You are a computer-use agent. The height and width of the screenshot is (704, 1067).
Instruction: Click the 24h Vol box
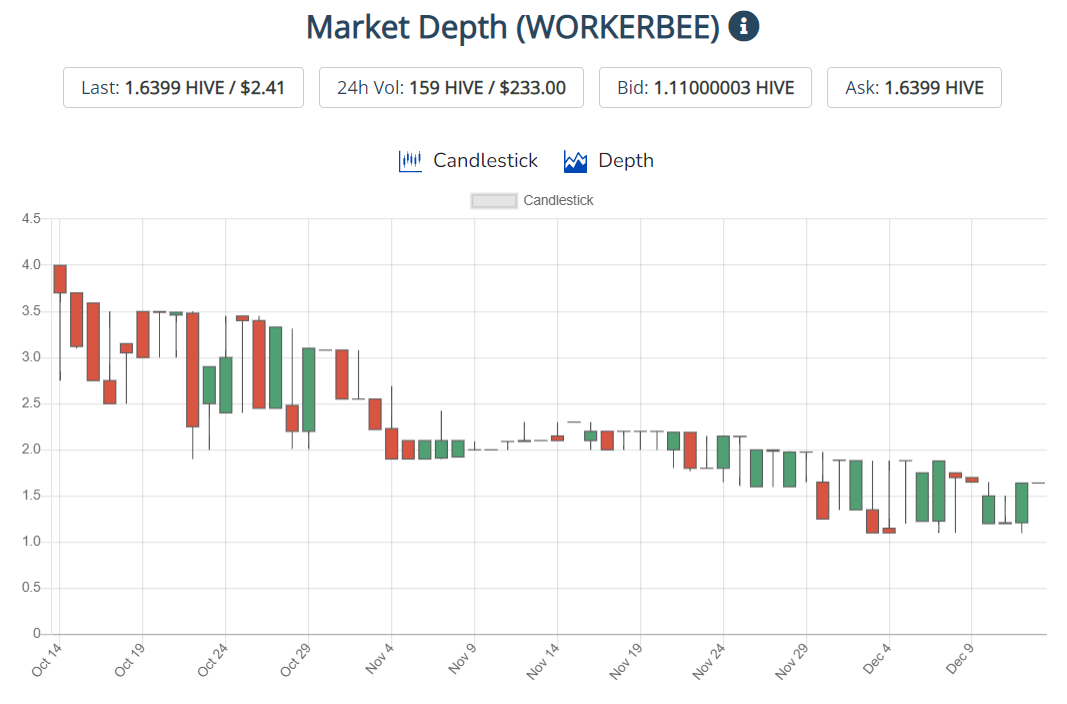[x=451, y=88]
